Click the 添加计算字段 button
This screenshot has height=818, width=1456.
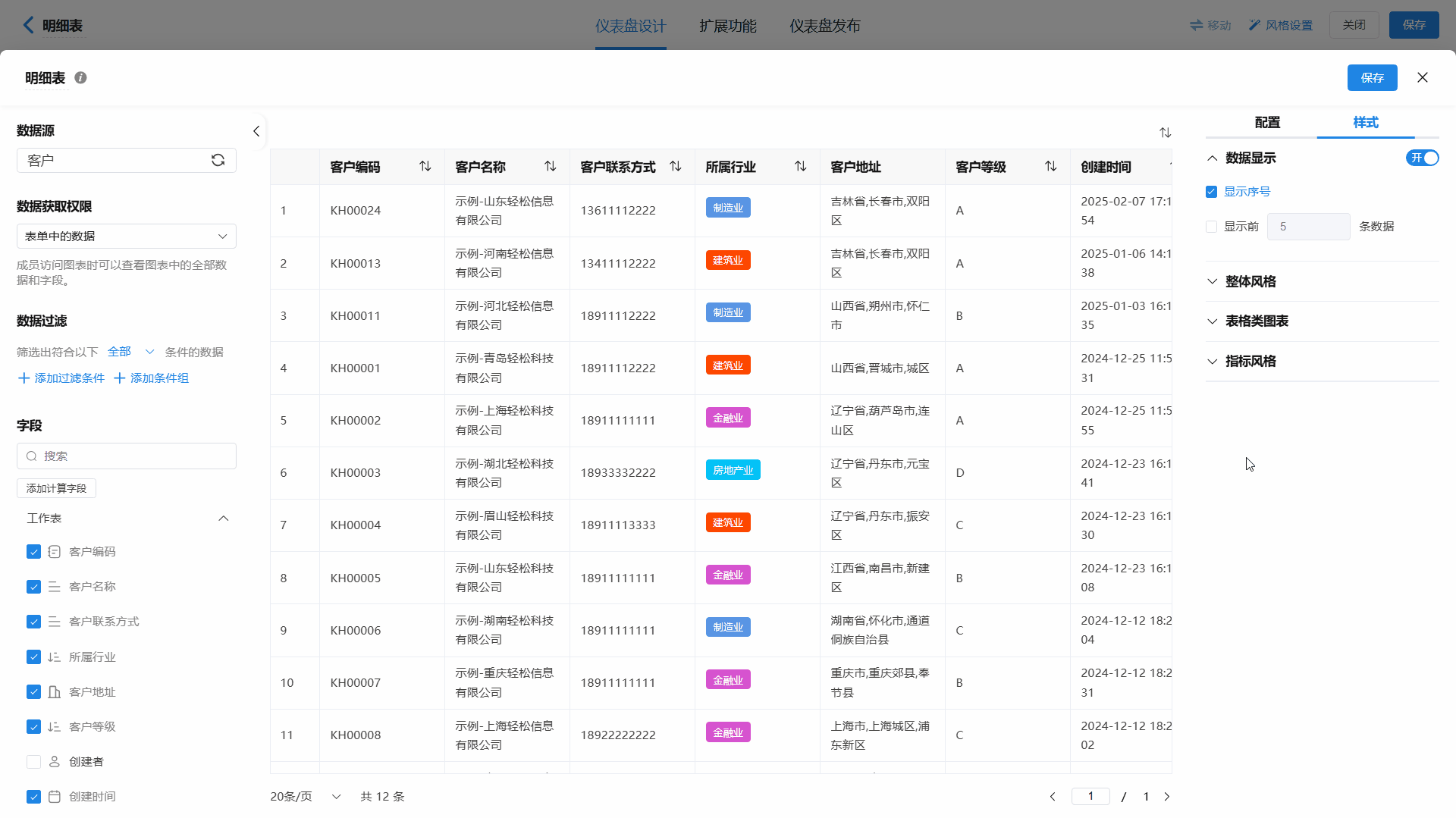click(x=57, y=488)
